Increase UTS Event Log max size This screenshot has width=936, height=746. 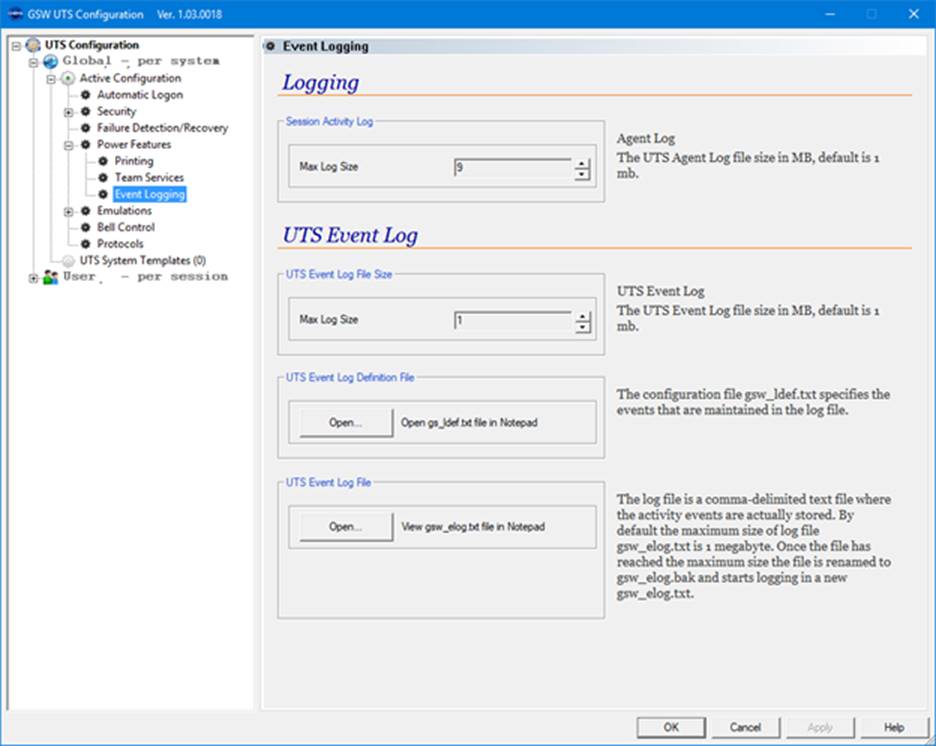point(582,316)
